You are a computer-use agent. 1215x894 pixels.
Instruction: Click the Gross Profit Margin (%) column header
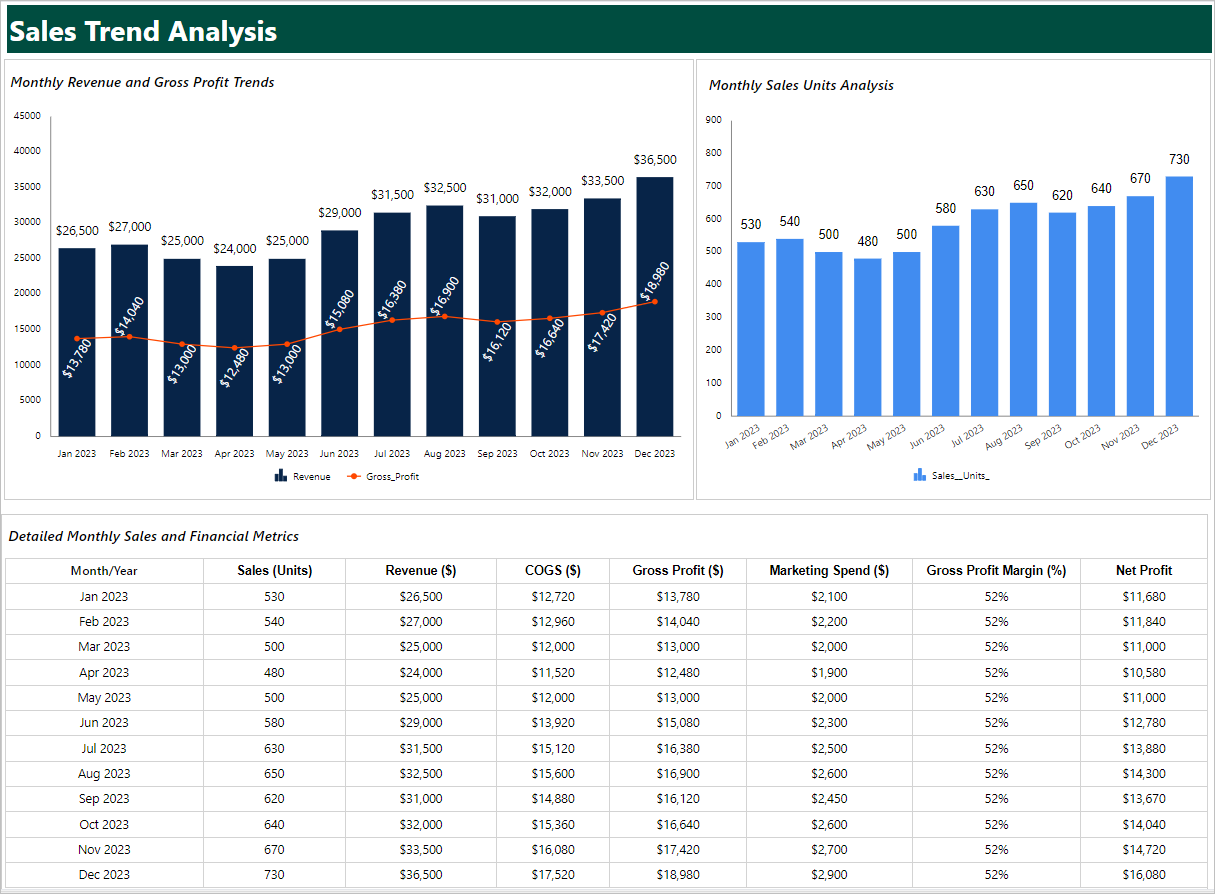[996, 571]
